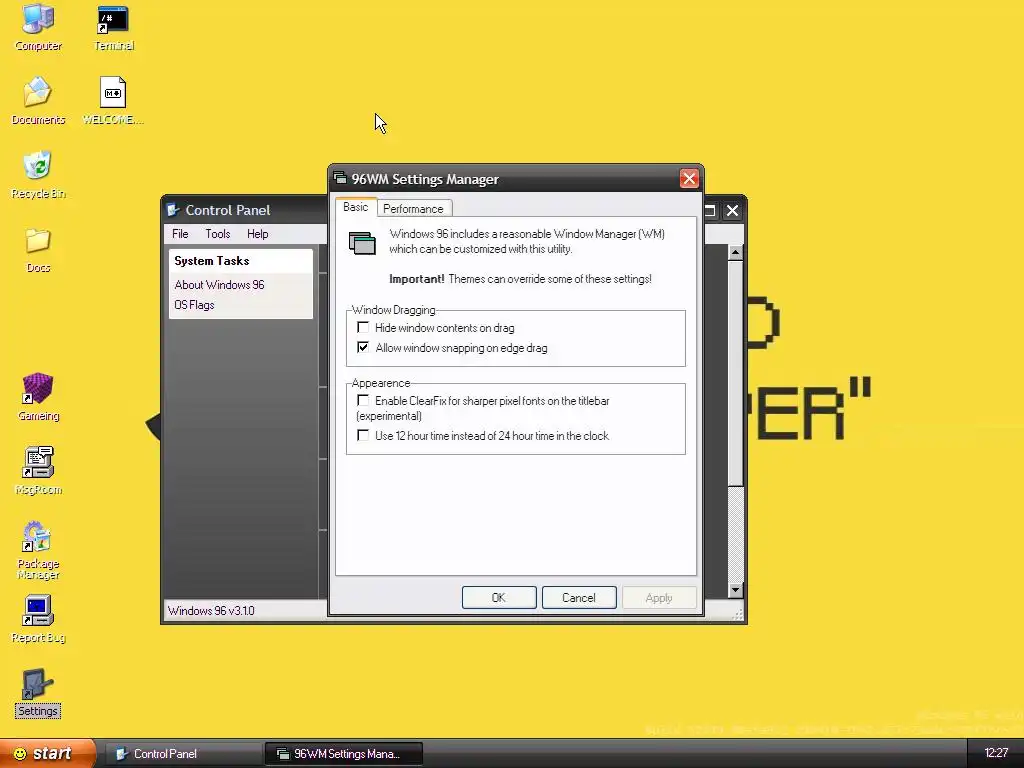Switch to 96WM Settings Manager taskbar item

pyautogui.click(x=344, y=754)
